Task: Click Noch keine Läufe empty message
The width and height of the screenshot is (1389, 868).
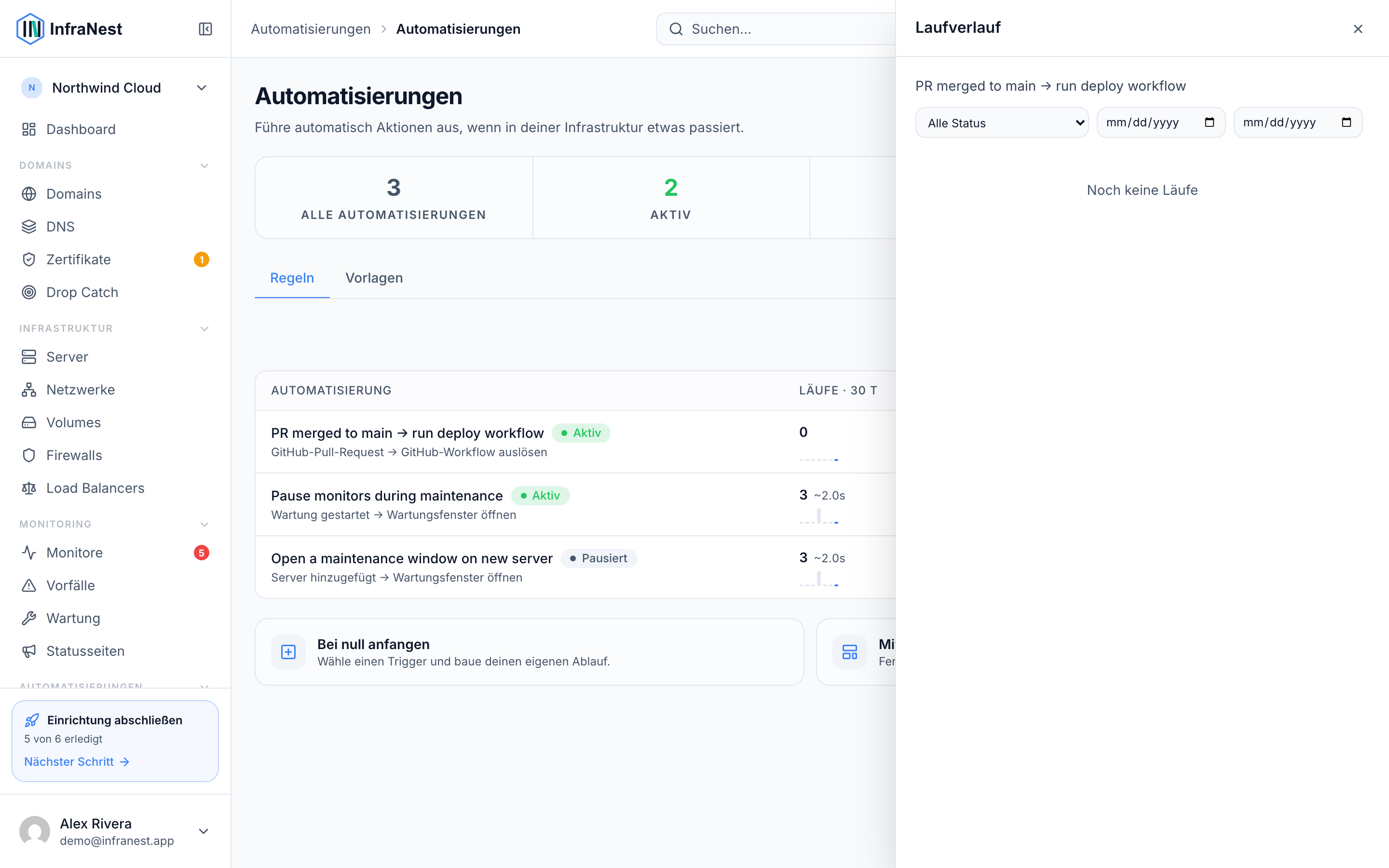Action: [1142, 190]
